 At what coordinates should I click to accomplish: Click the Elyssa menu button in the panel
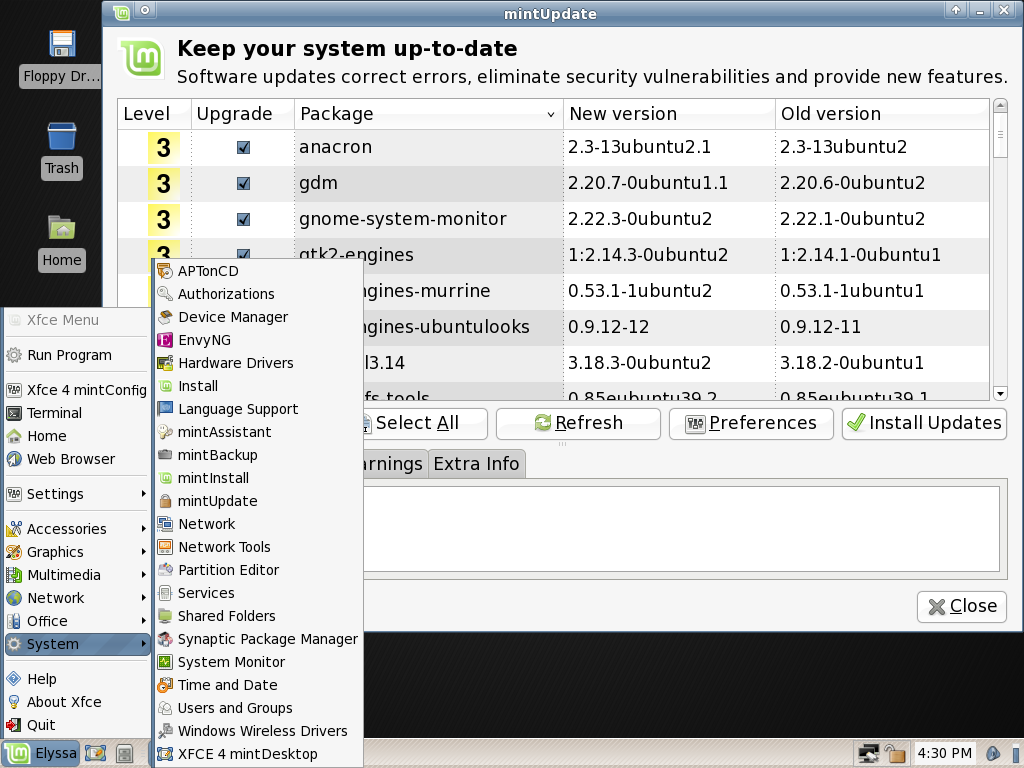[x=41, y=754]
